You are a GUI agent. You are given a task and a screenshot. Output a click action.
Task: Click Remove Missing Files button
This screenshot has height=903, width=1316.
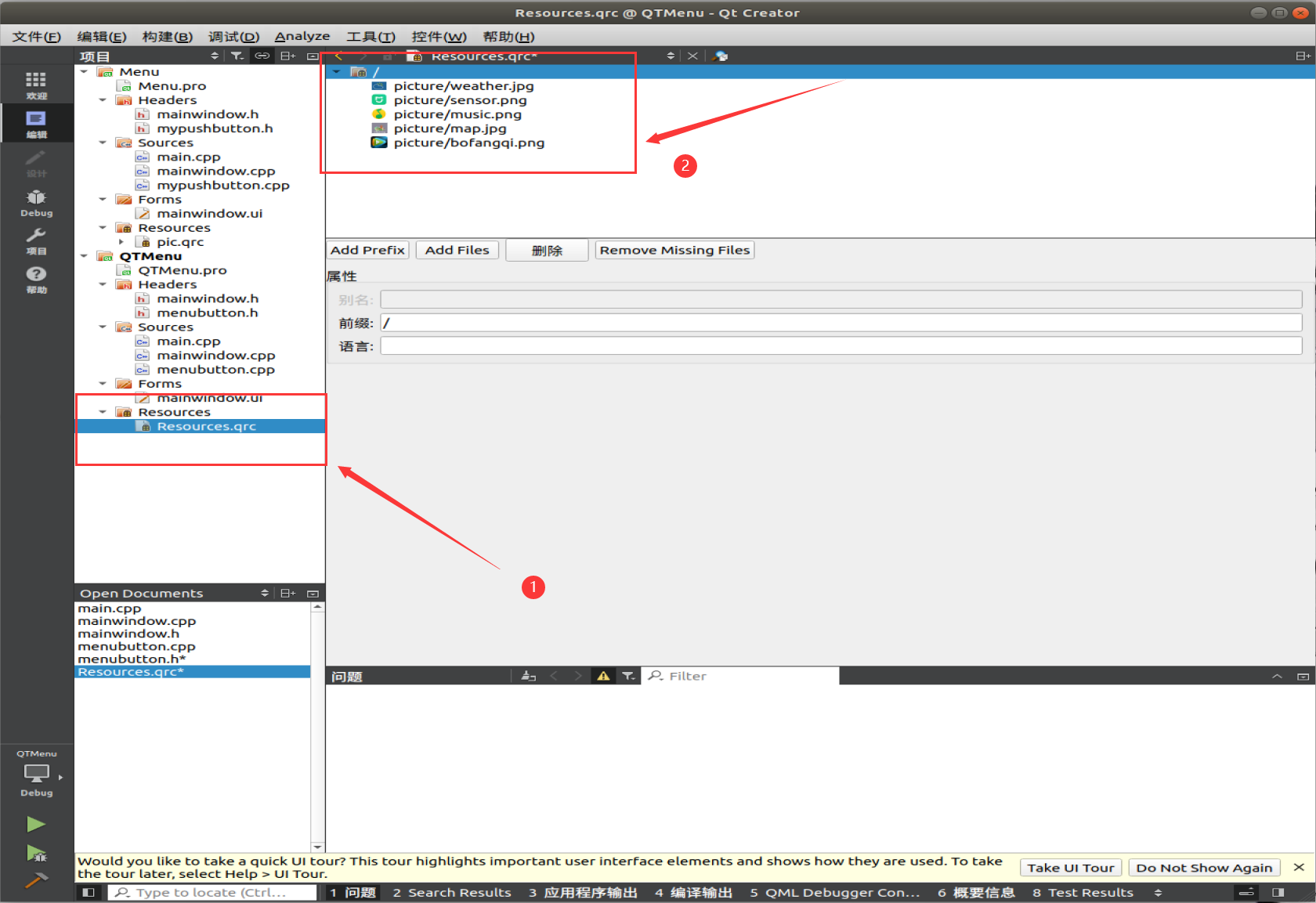coord(674,250)
